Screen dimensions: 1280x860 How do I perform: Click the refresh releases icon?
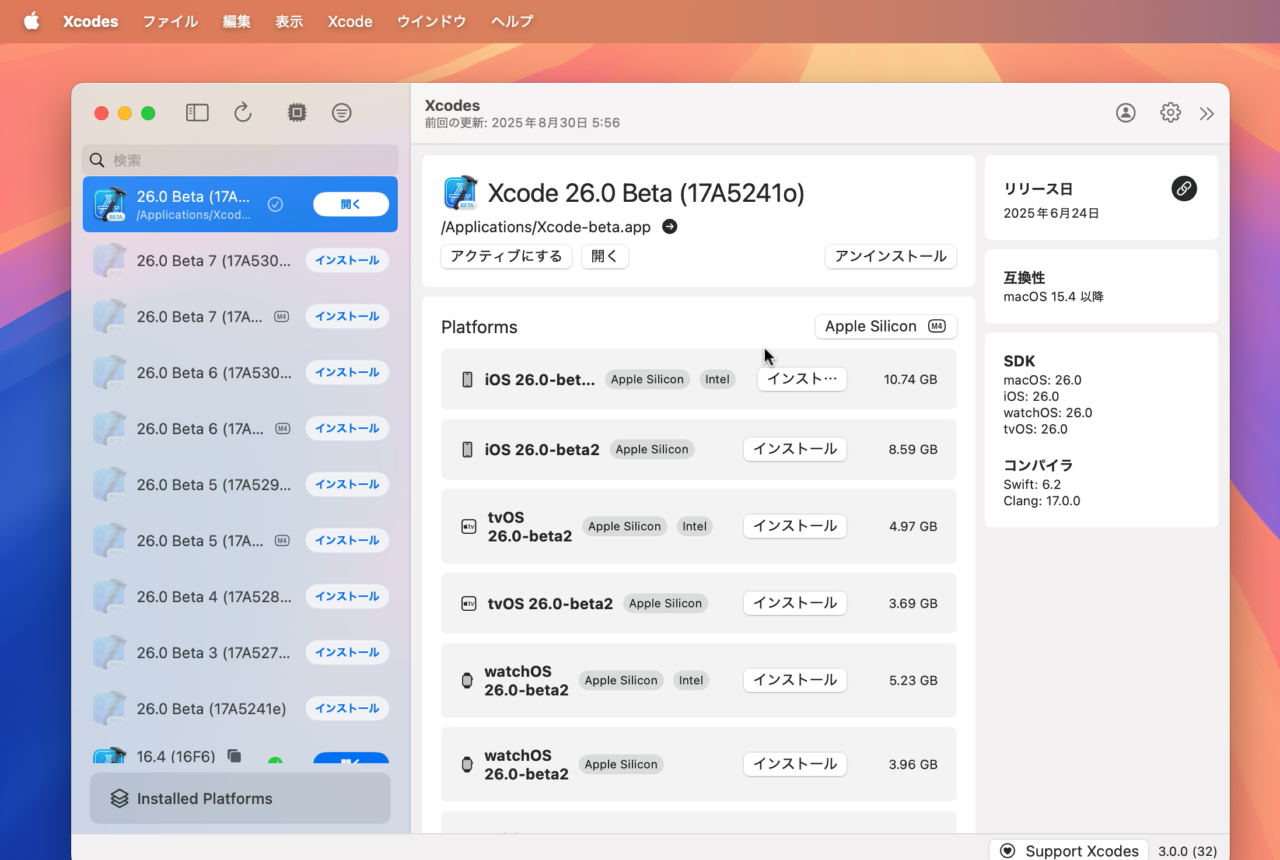(x=243, y=112)
